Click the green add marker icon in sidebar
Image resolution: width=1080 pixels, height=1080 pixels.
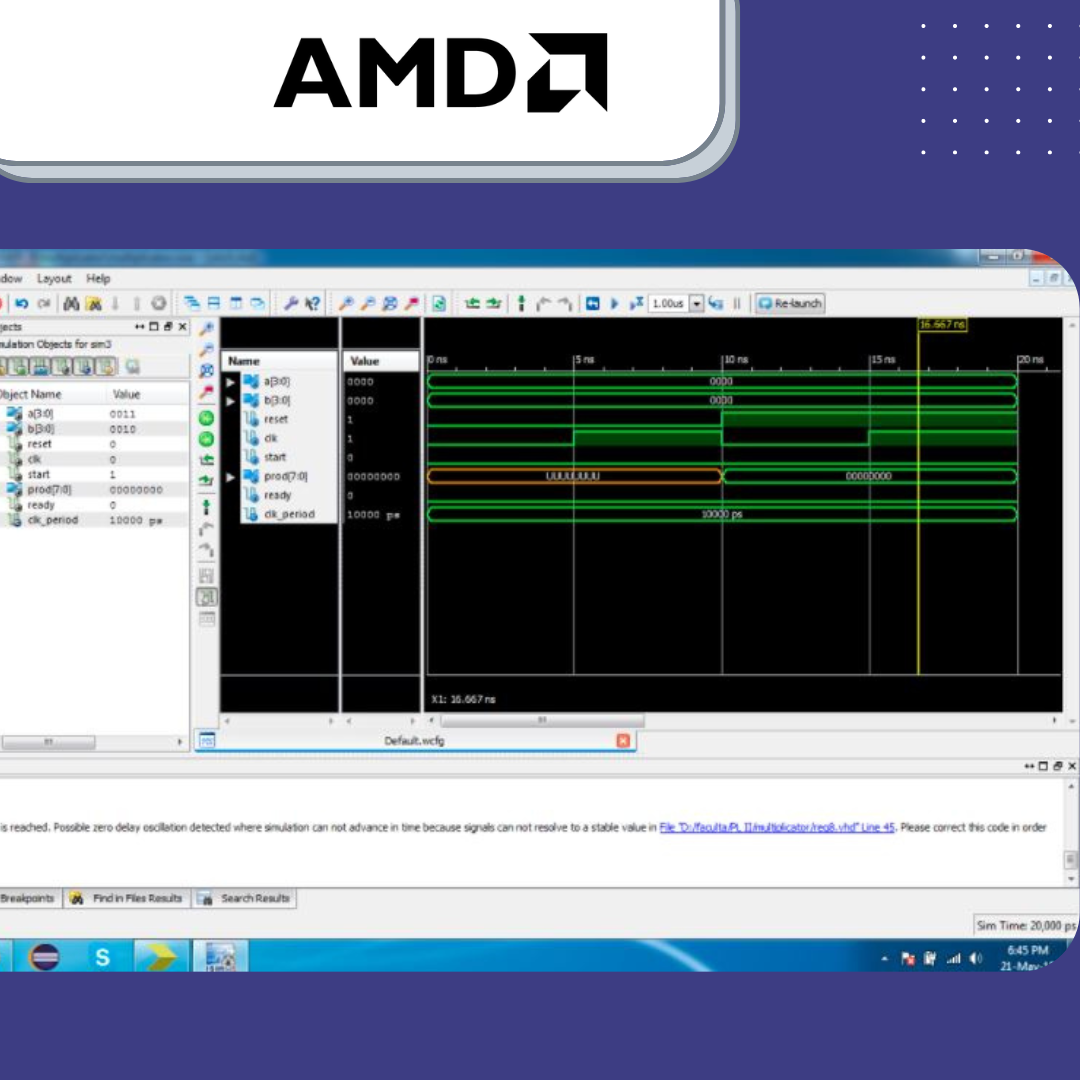coord(207,417)
